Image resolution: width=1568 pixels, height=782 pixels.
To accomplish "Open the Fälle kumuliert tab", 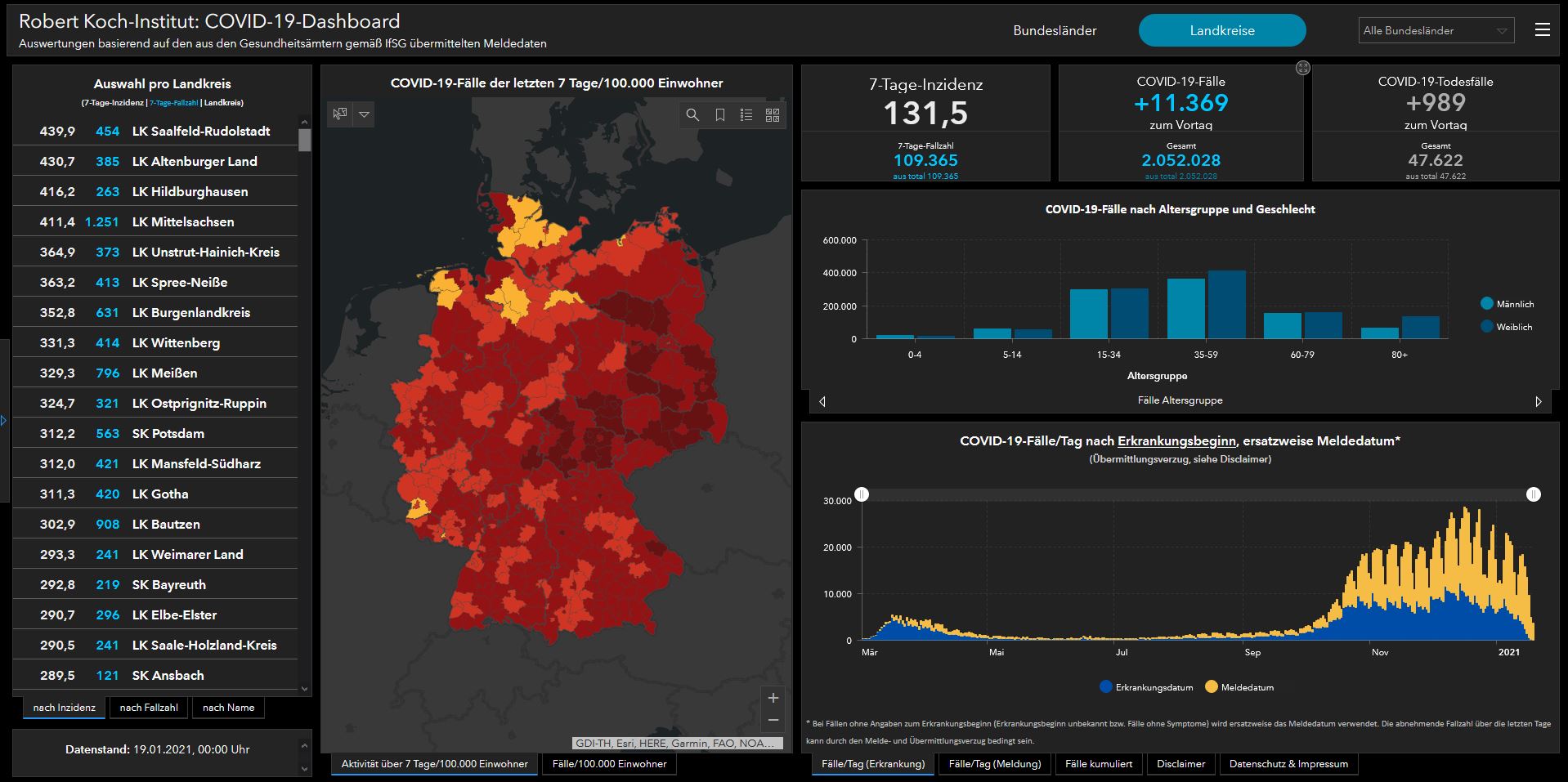I will [1099, 764].
